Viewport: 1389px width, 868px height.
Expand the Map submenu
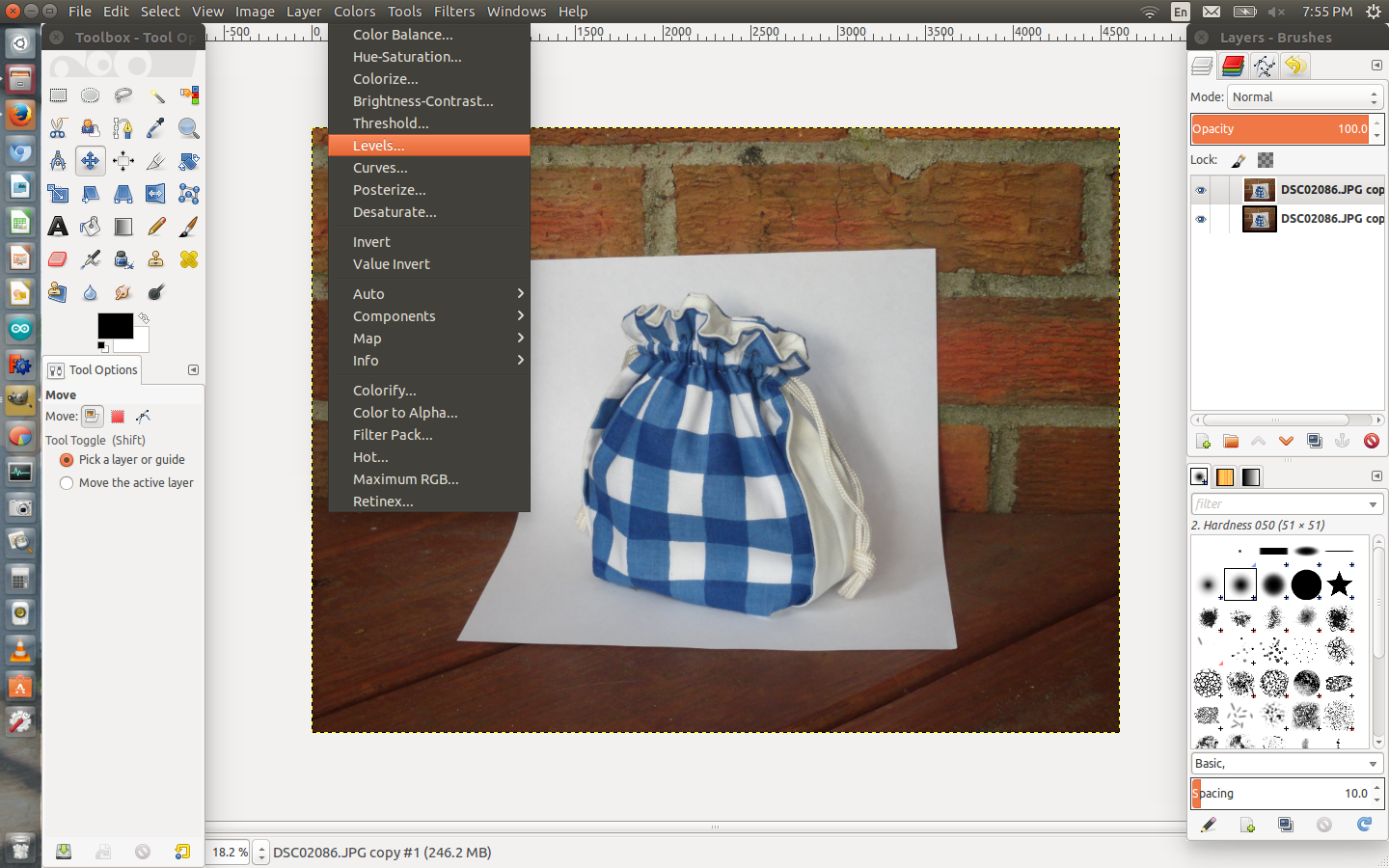pyautogui.click(x=429, y=339)
